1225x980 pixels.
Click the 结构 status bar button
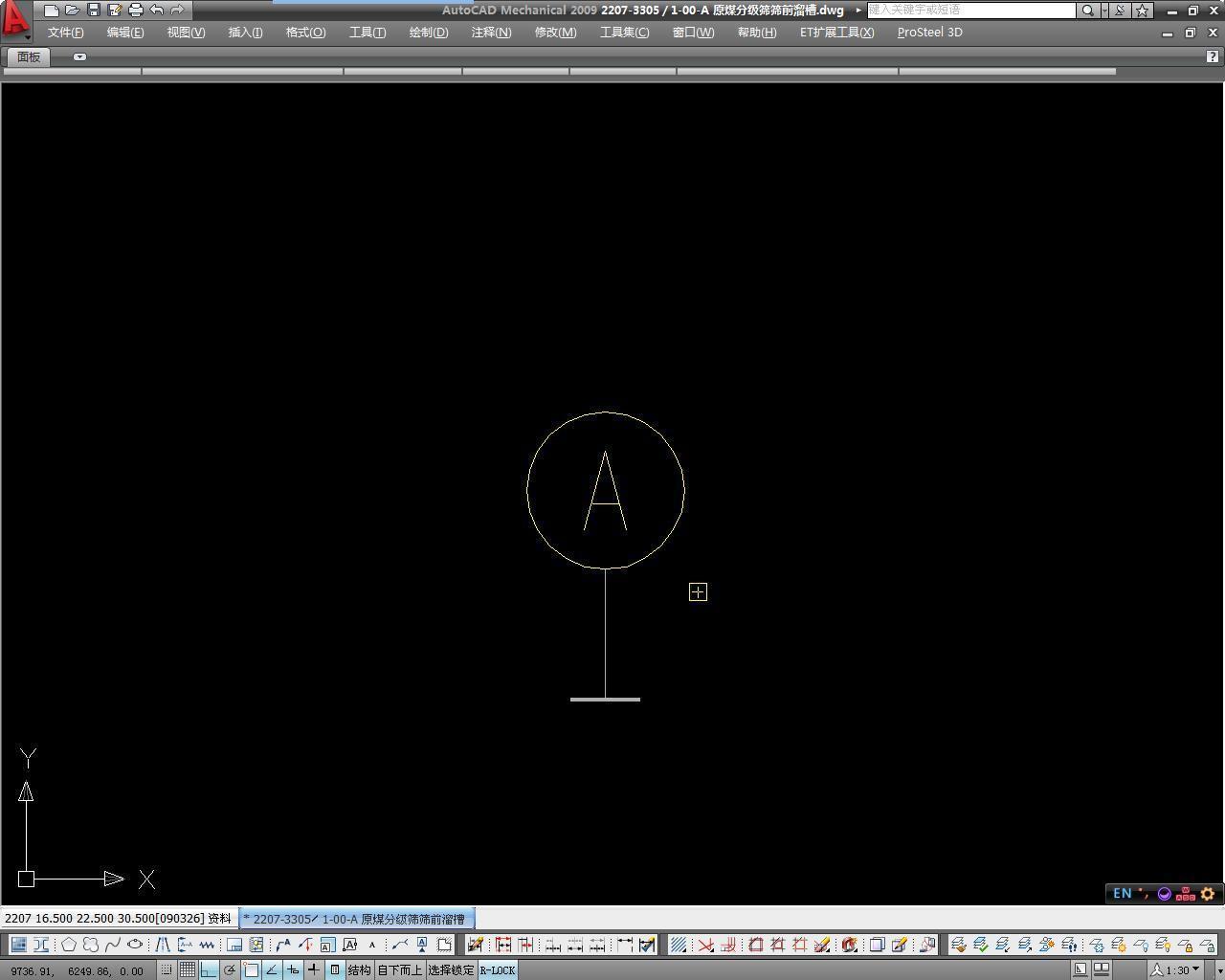(x=359, y=969)
